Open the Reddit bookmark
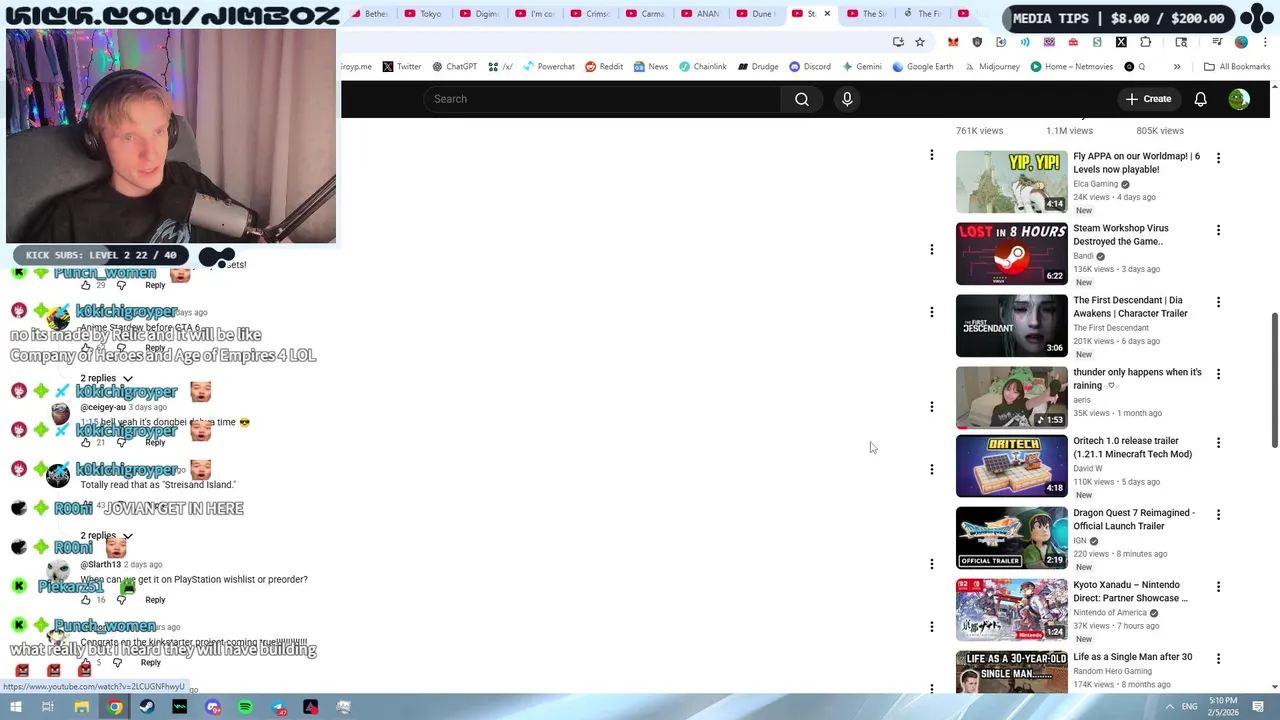Viewport: 1280px width, 720px height. click(x=604, y=67)
